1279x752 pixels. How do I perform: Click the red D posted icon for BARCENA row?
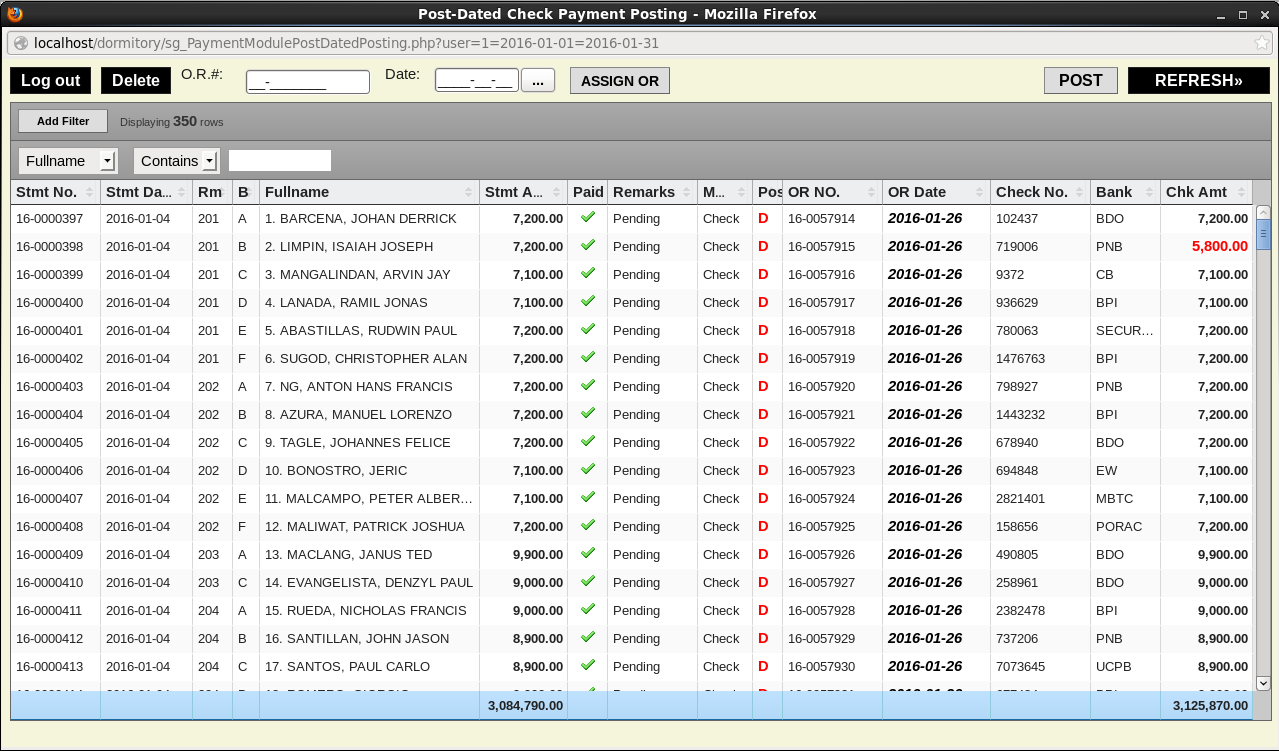click(763, 218)
